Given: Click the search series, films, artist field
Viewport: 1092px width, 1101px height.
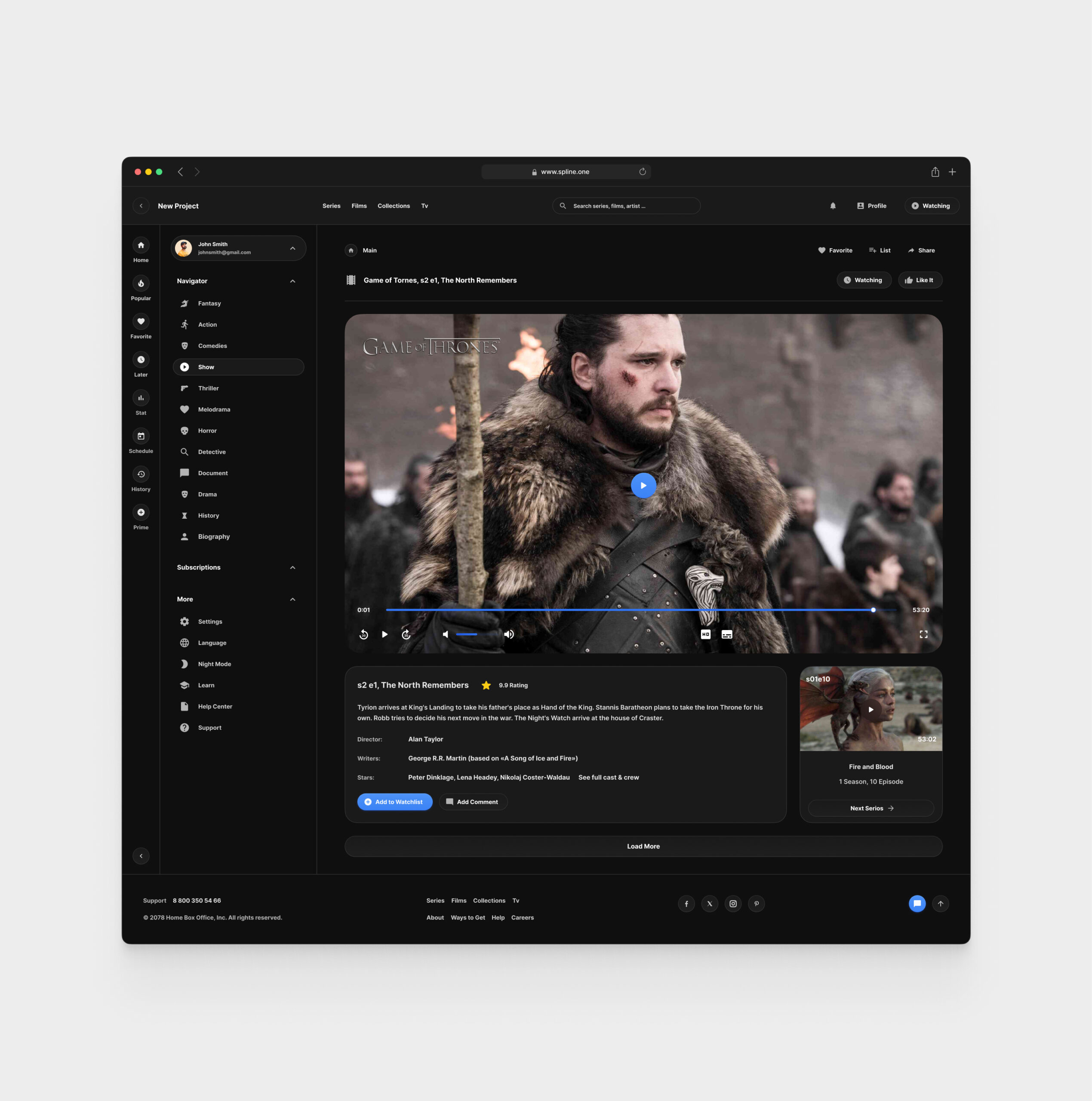Looking at the screenshot, I should pos(626,206).
